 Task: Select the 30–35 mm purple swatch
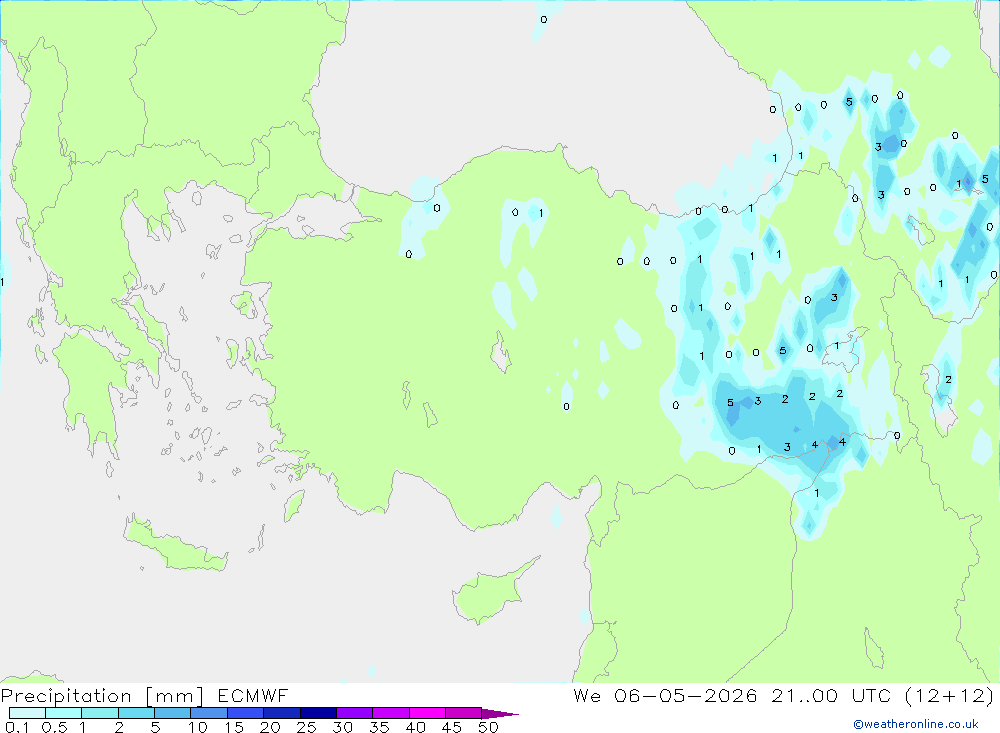(355, 713)
